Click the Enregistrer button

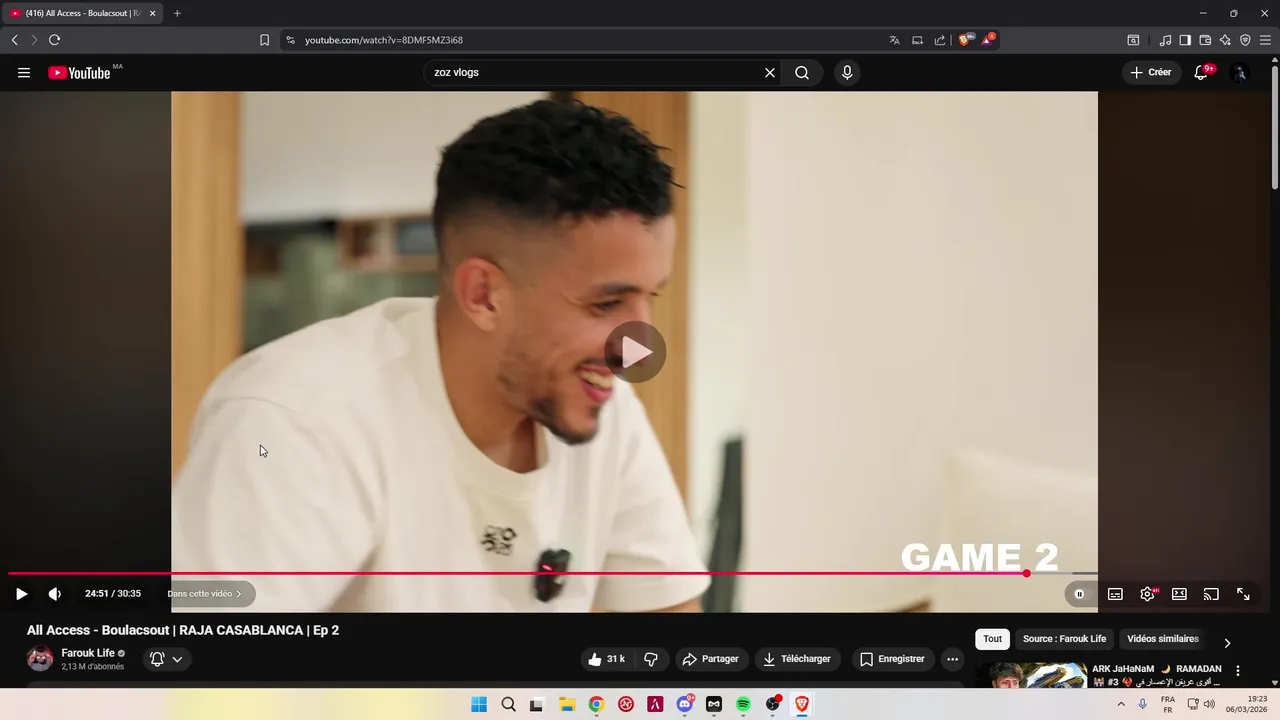892,659
